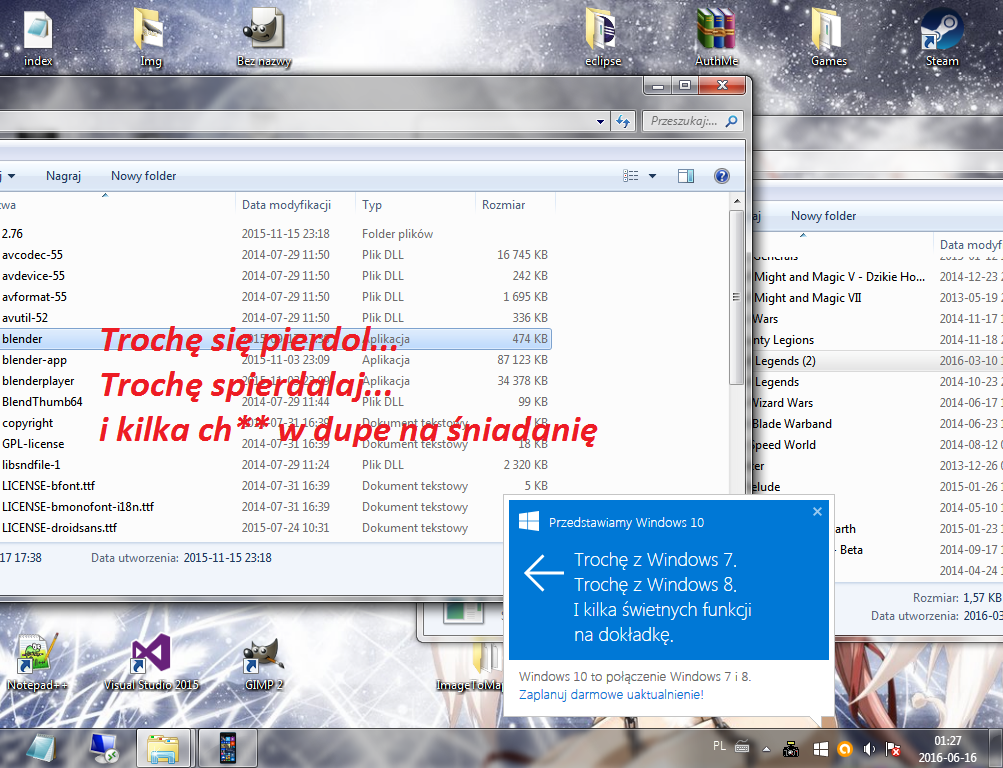Select the avcodec-55 file
Image resolution: width=1003 pixels, height=768 pixels.
coord(275,255)
